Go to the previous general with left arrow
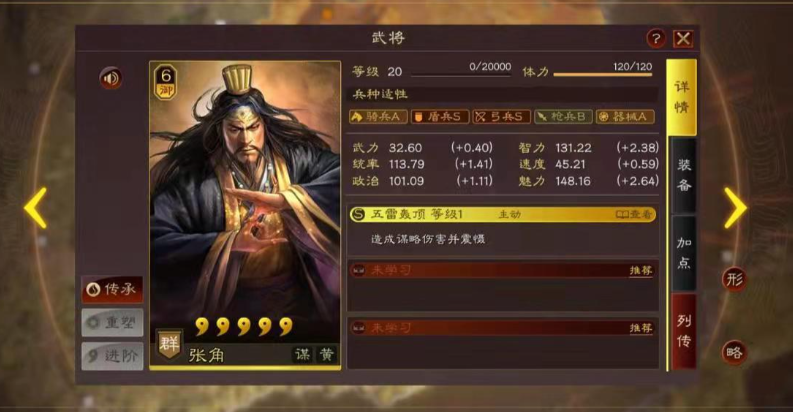The height and width of the screenshot is (412, 793). [x=36, y=207]
